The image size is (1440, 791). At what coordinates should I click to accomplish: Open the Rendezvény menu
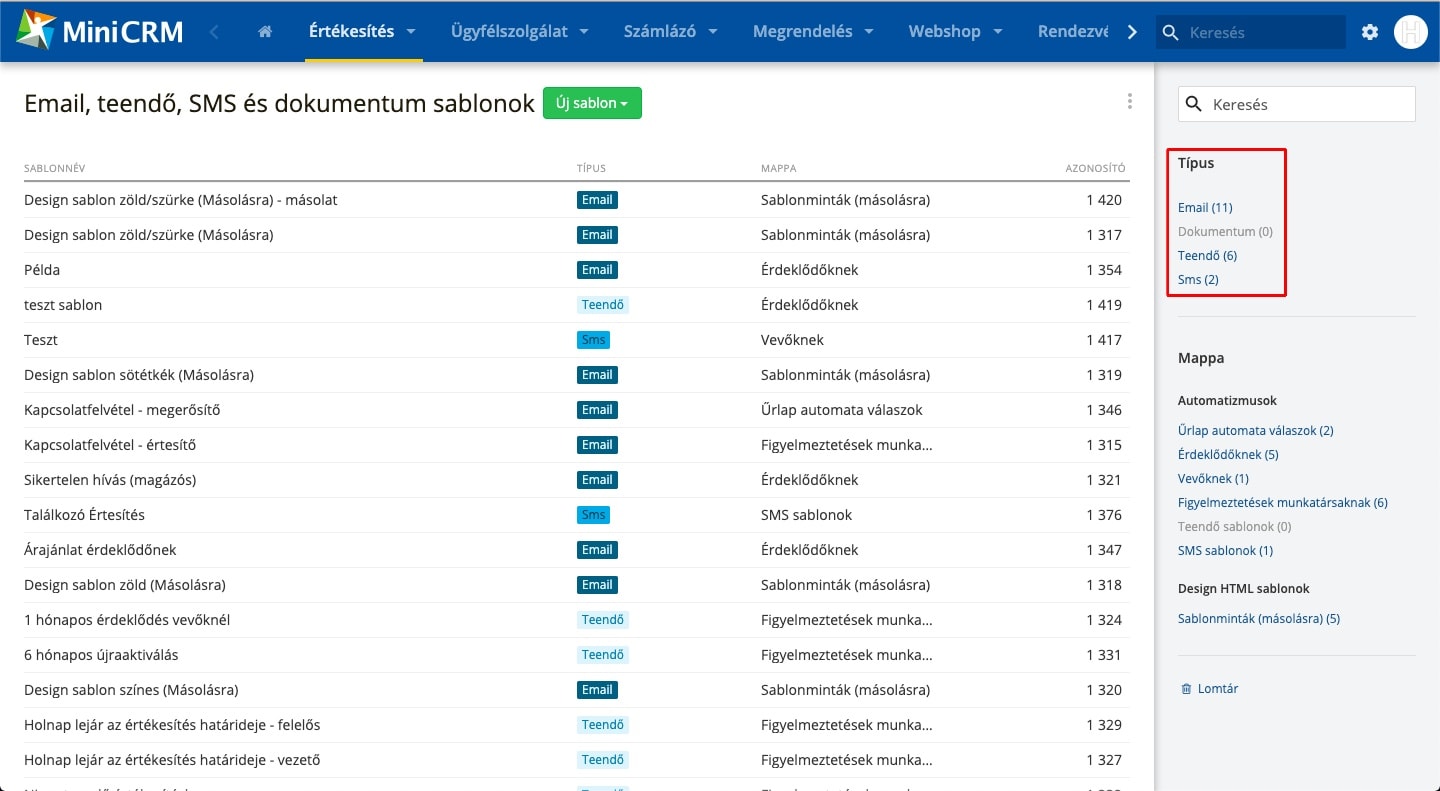point(1072,31)
